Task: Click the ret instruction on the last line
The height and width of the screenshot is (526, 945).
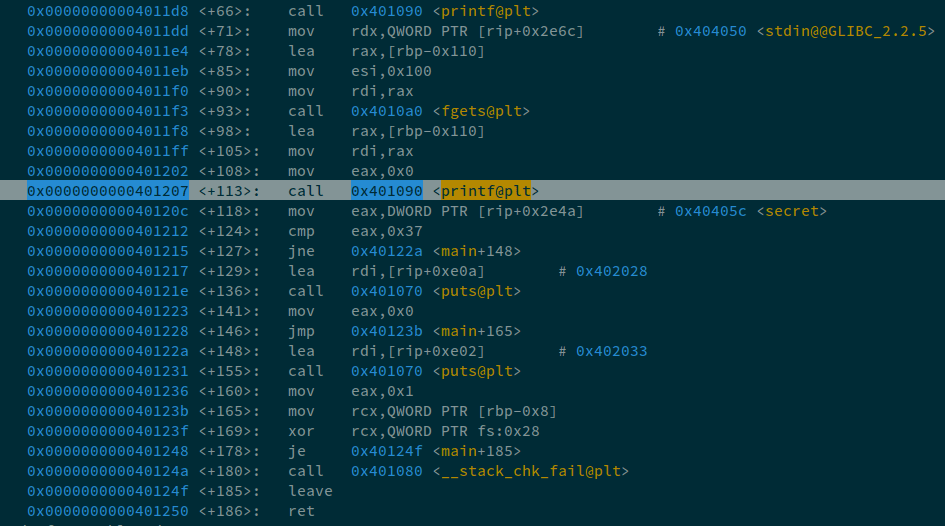Action: (301, 511)
